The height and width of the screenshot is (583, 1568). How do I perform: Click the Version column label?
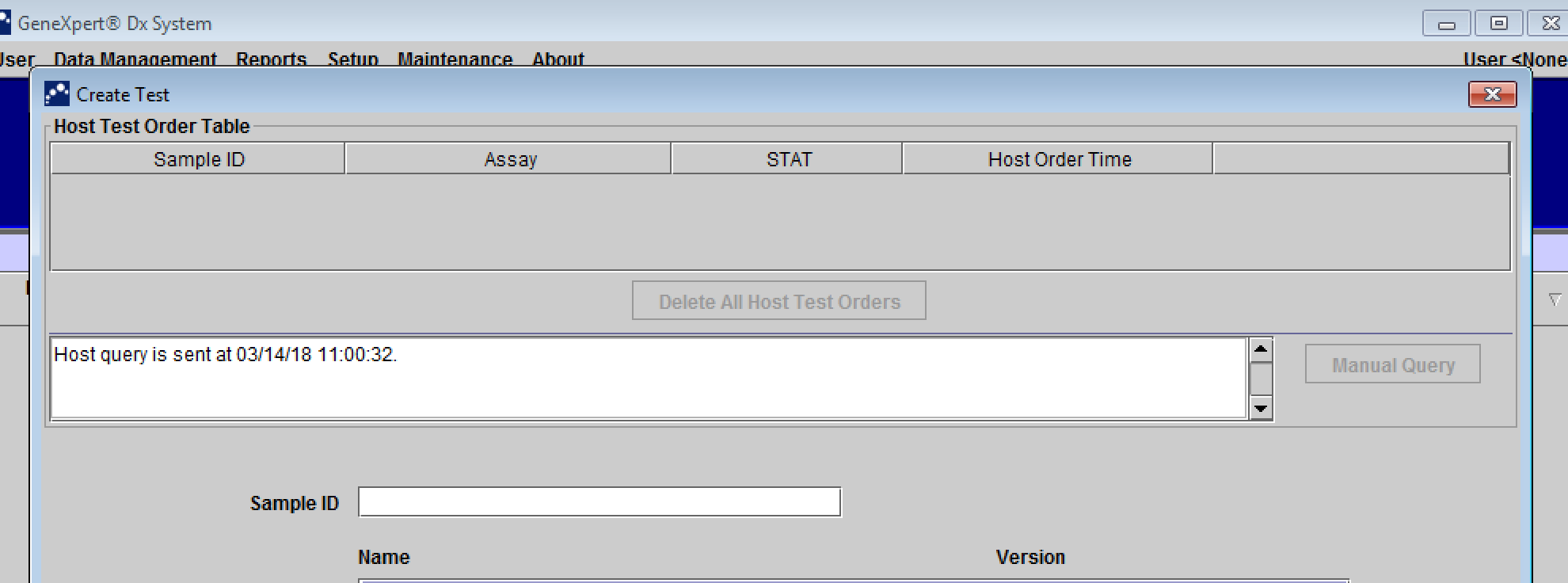pyautogui.click(x=1030, y=557)
